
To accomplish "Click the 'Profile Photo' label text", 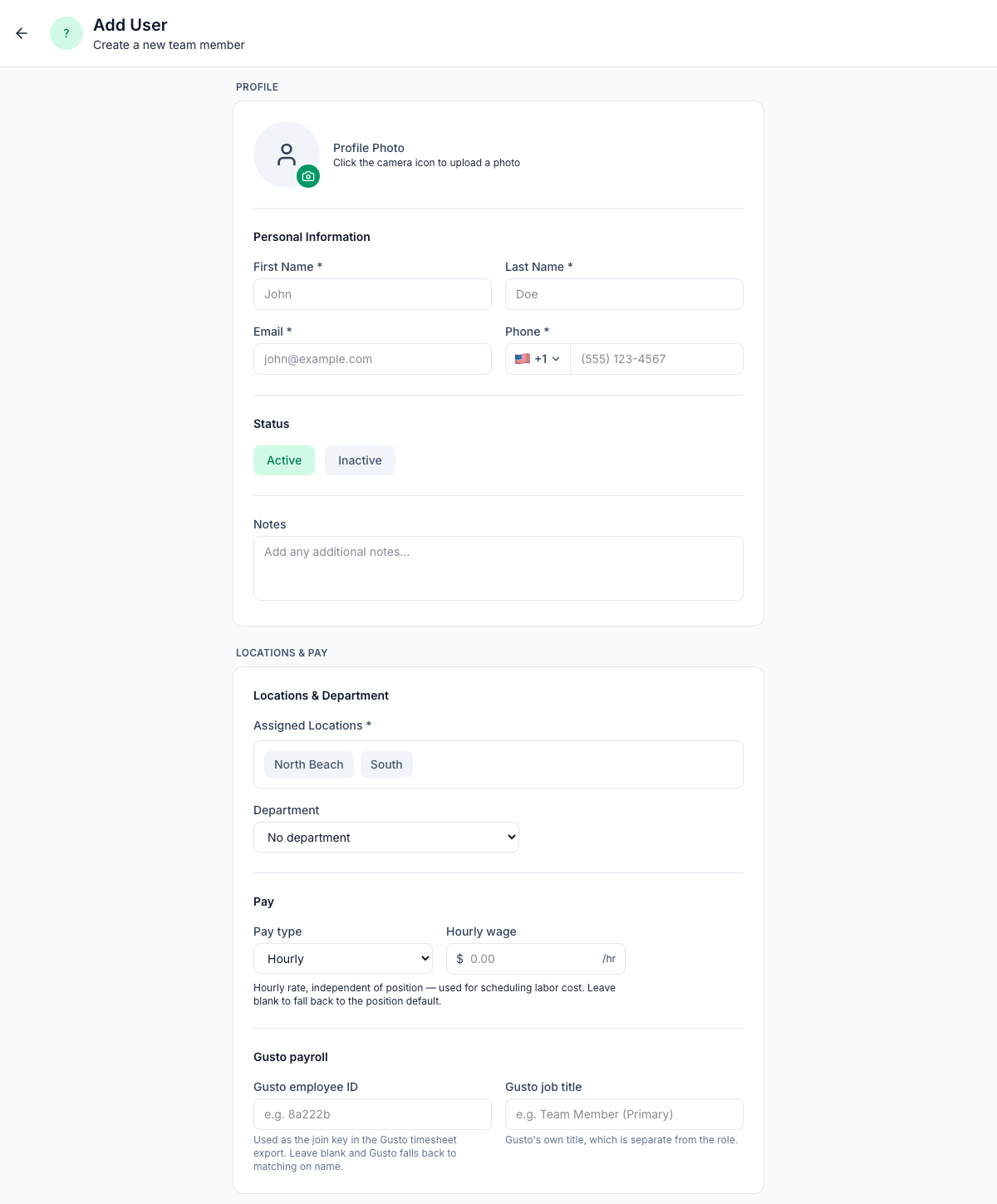I will pyautogui.click(x=369, y=148).
